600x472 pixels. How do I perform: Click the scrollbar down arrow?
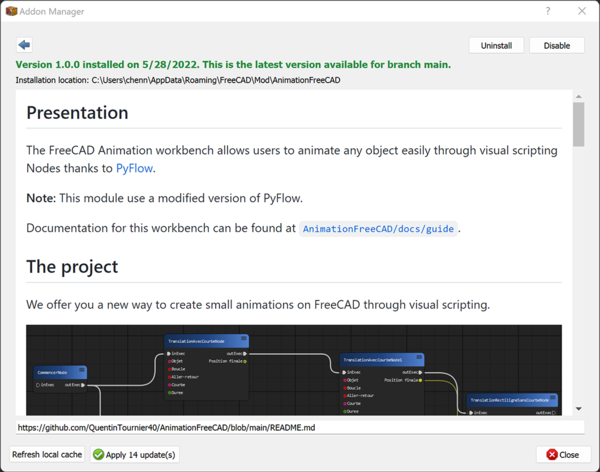coord(579,409)
